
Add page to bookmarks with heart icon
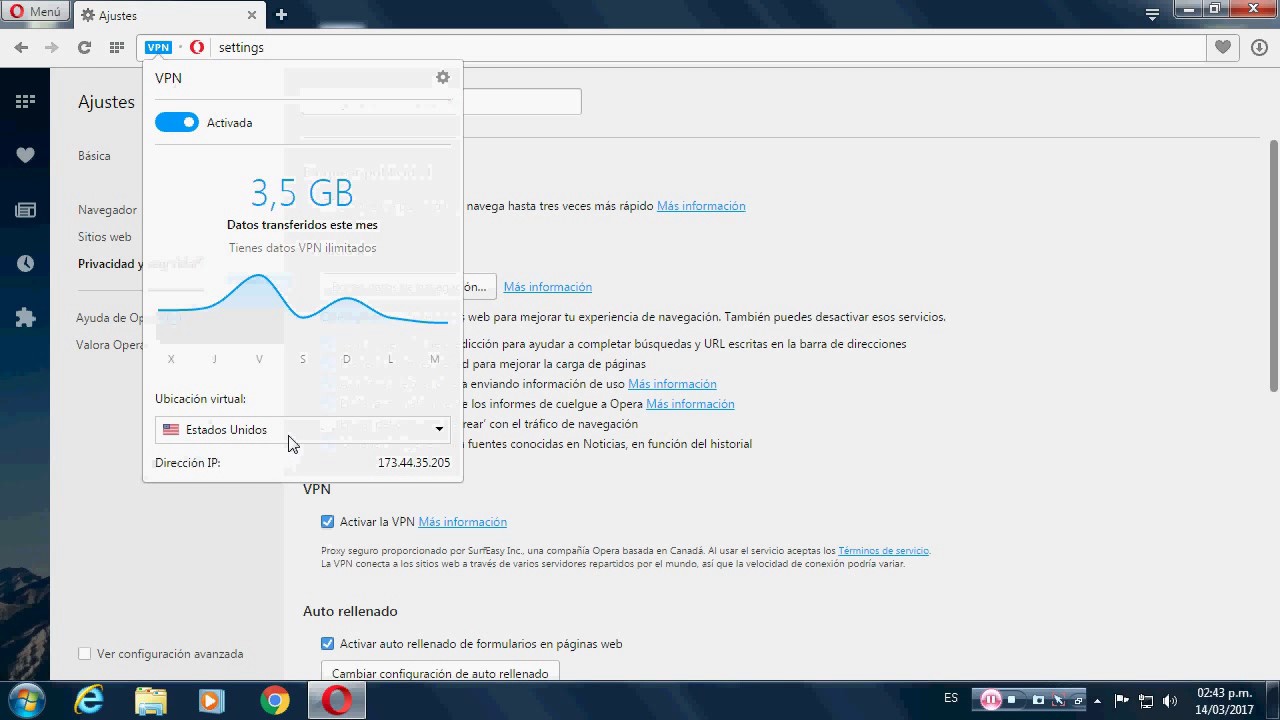tap(1222, 47)
